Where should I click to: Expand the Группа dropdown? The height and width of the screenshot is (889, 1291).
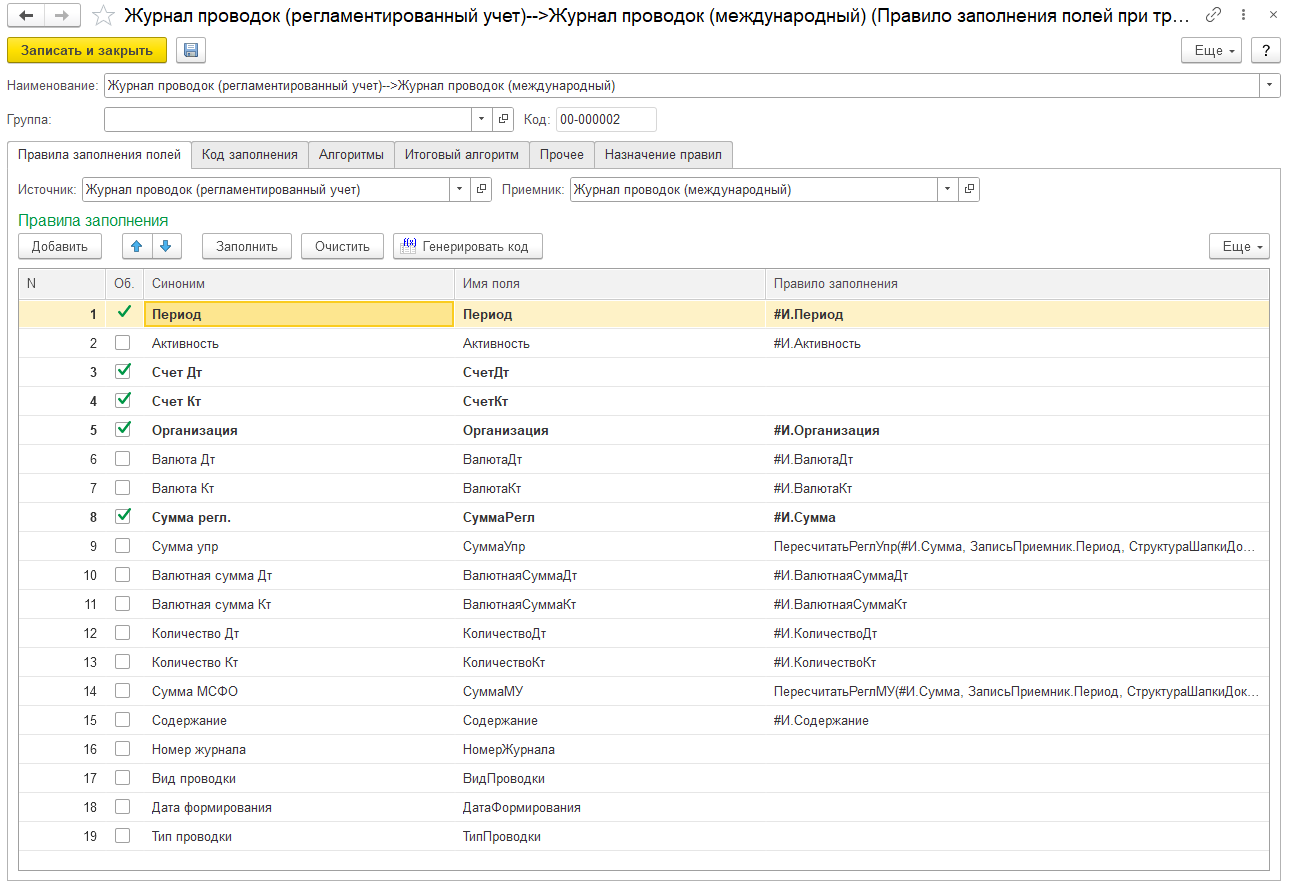click(482, 119)
